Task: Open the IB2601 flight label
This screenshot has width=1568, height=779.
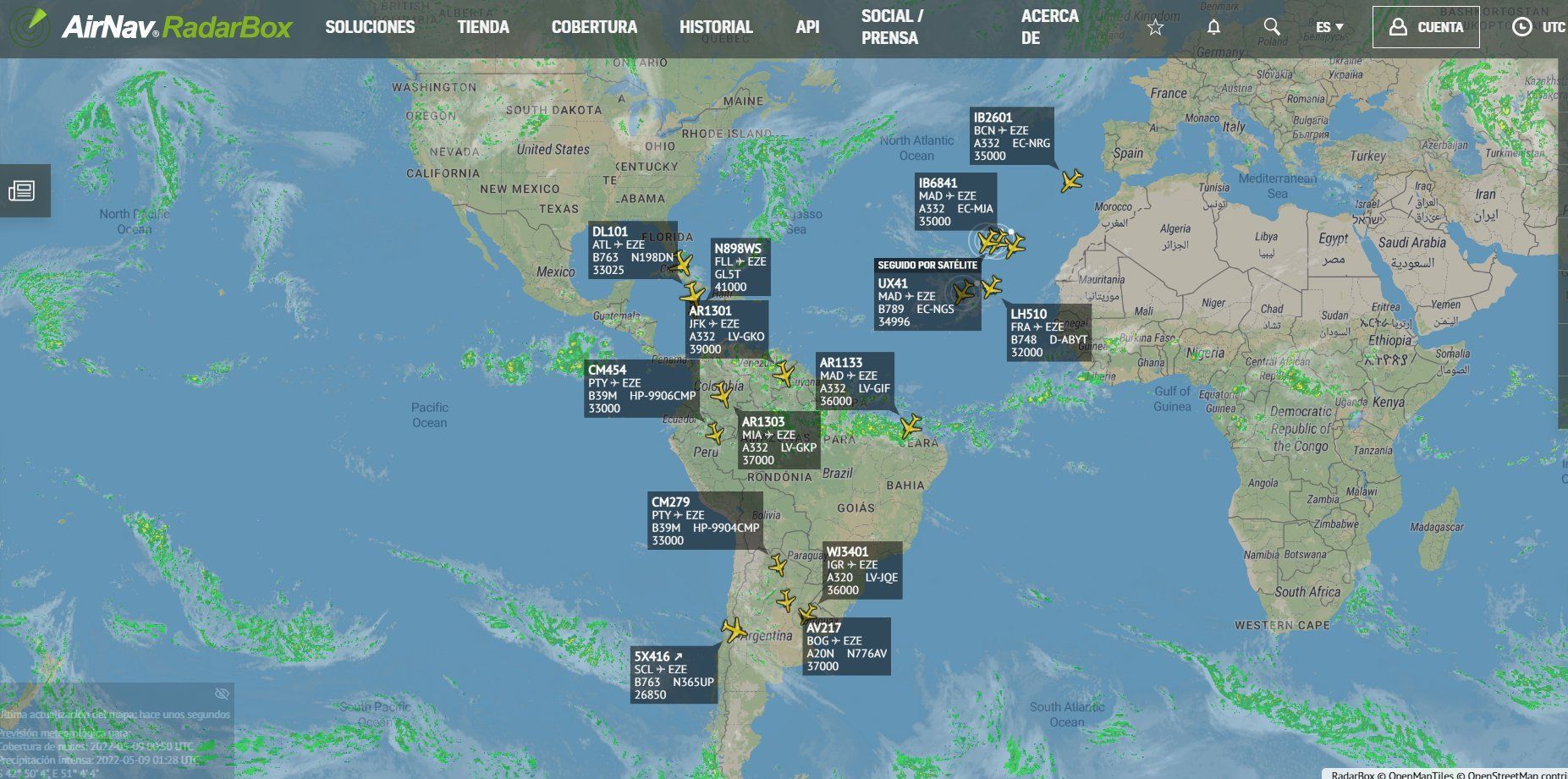Action: click(1011, 136)
